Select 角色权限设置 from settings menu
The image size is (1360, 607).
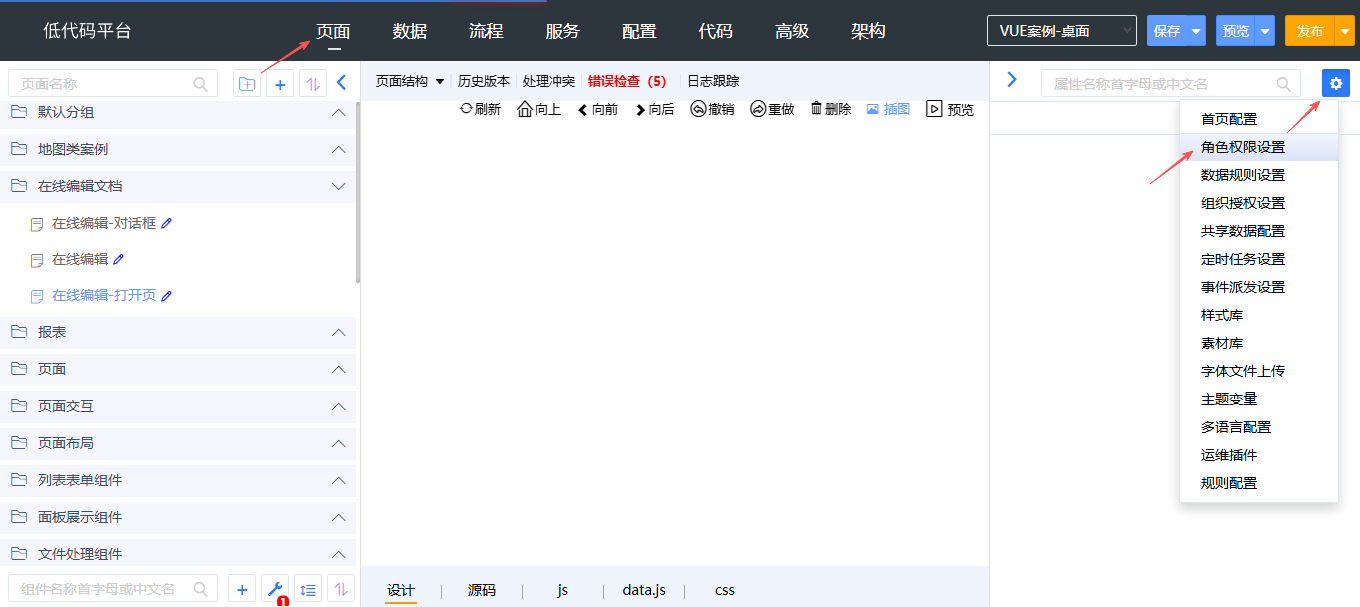coord(1243,147)
